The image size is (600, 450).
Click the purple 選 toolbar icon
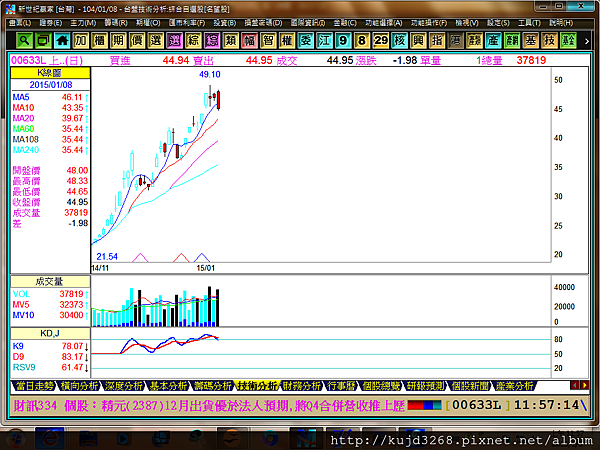[x=174, y=41]
